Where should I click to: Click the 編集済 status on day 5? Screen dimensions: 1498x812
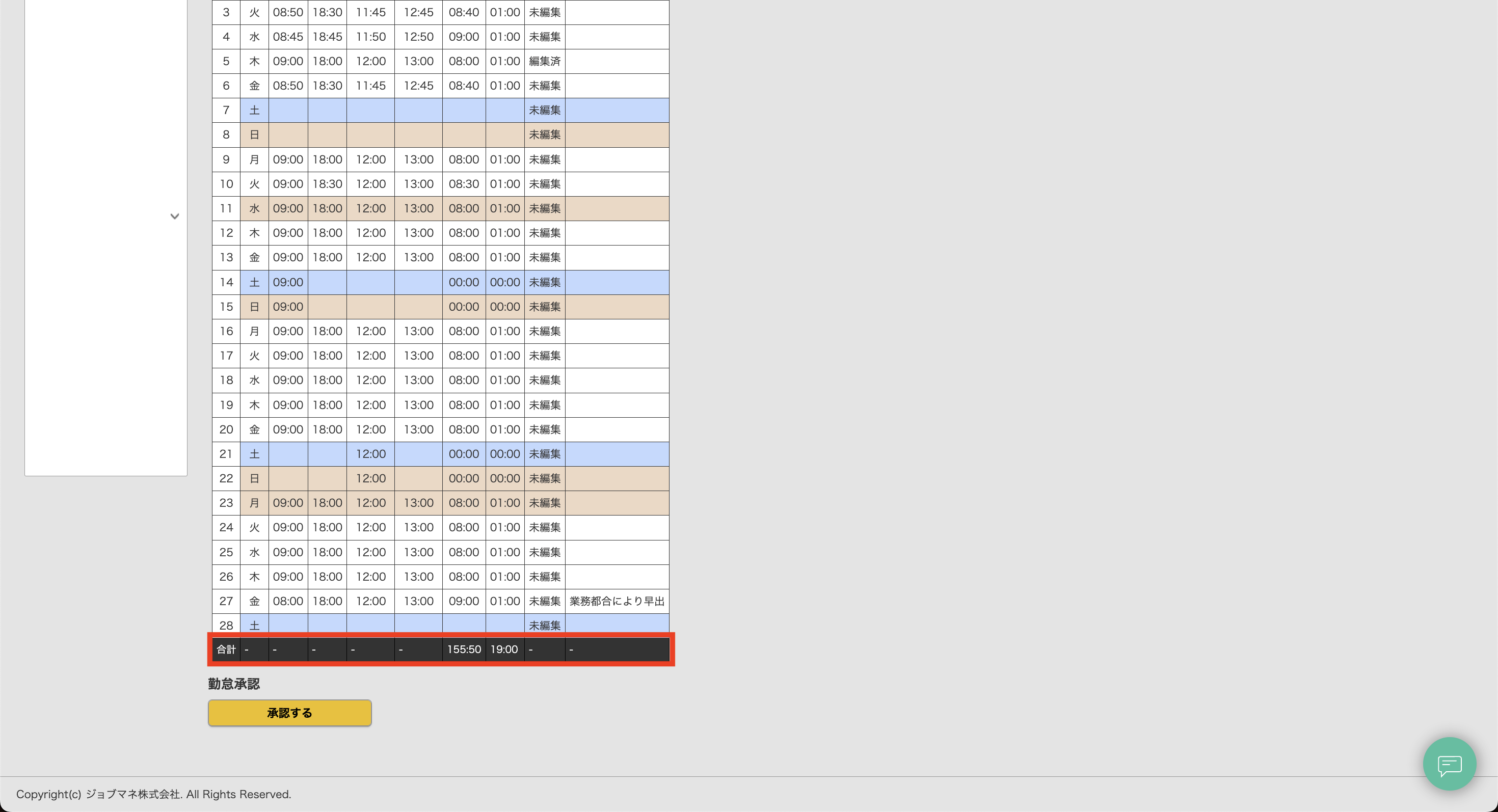pyautogui.click(x=544, y=61)
